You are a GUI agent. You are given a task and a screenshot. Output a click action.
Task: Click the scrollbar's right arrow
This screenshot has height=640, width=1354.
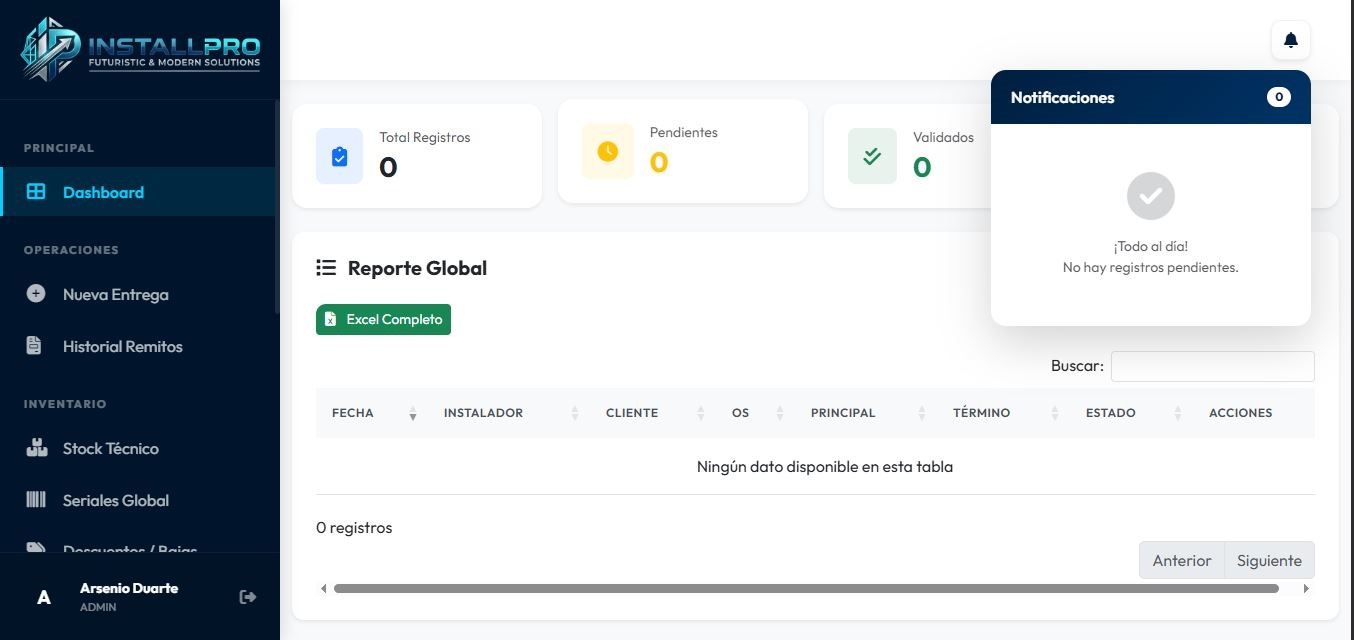pos(1306,589)
